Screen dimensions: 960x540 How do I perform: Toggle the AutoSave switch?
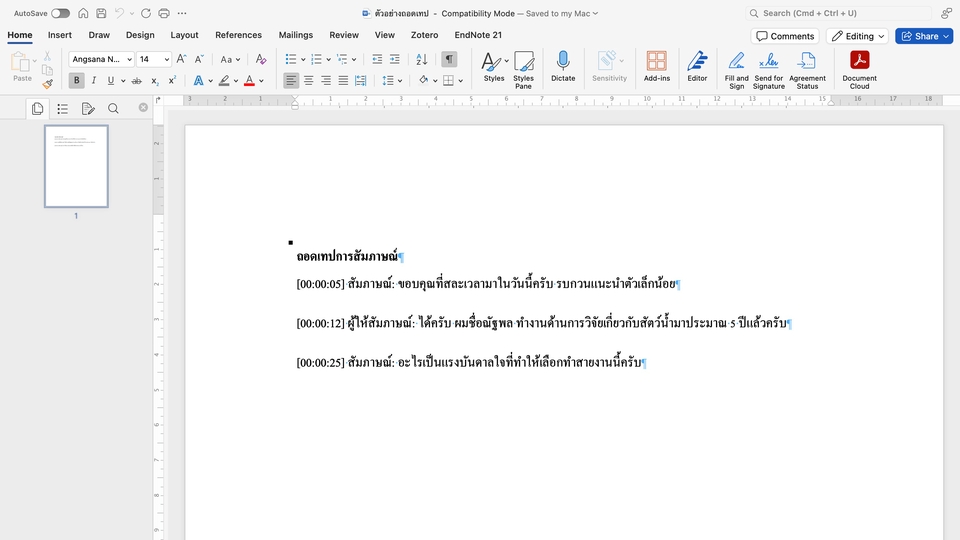coord(60,13)
